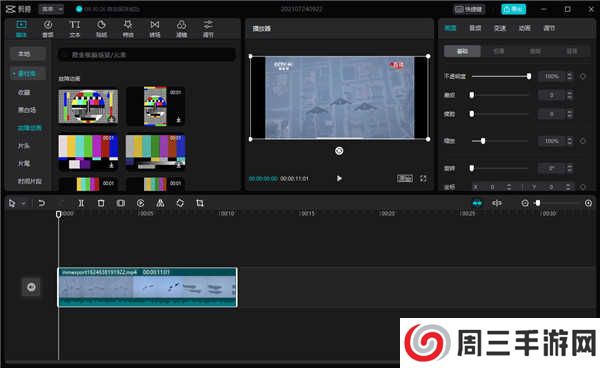
Task: Open the Stickers tab icon
Action: [101, 29]
